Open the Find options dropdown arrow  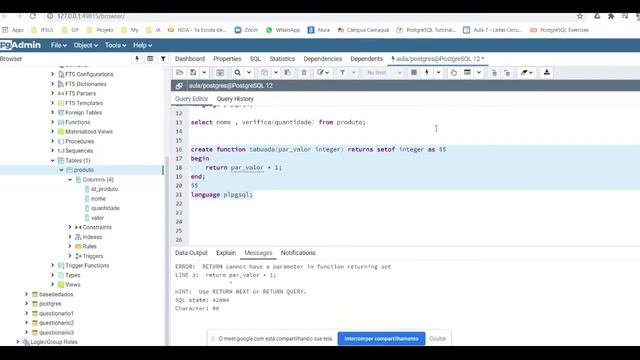(249, 73)
